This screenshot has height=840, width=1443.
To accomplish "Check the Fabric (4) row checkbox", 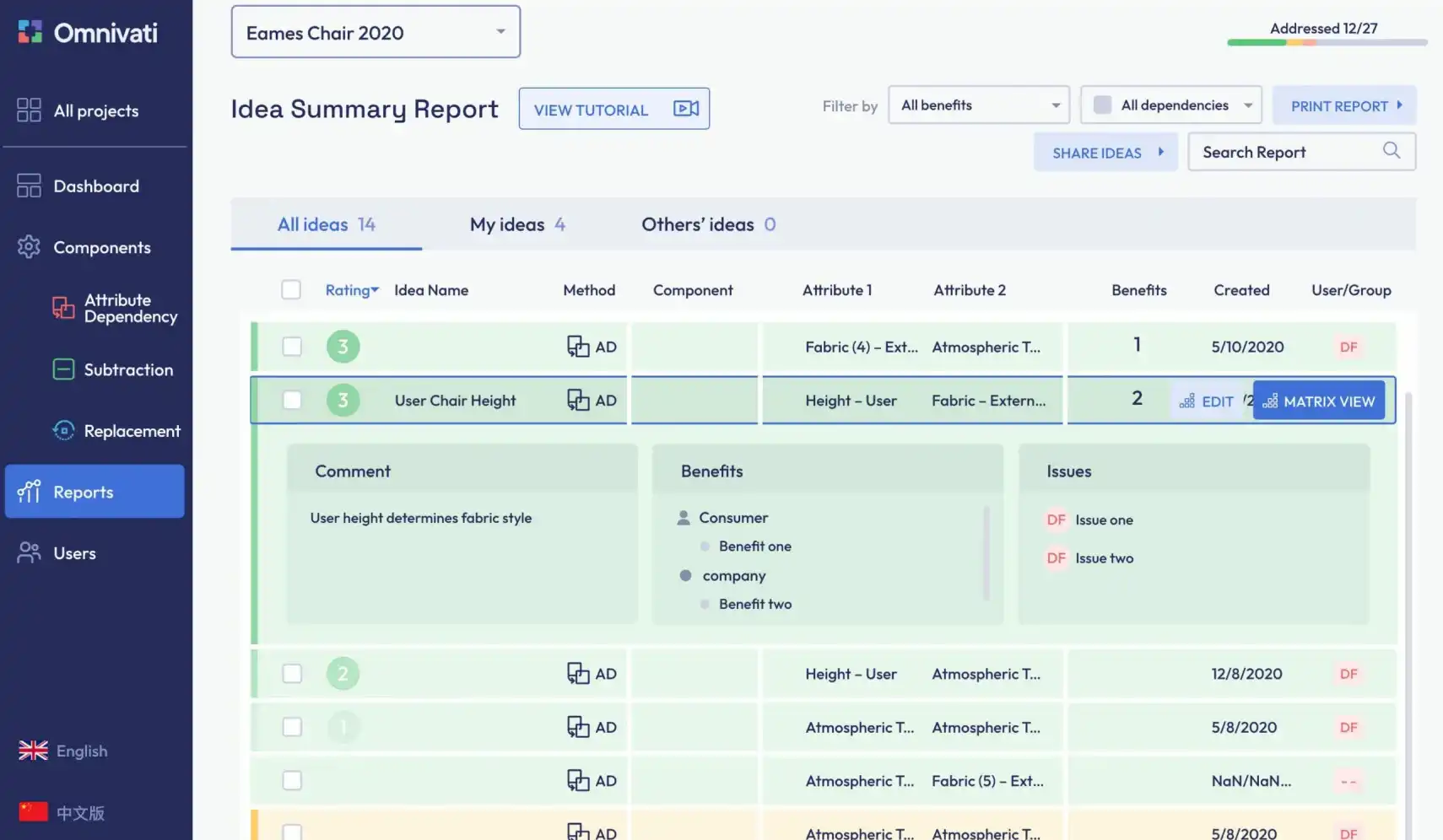I will tap(292, 347).
